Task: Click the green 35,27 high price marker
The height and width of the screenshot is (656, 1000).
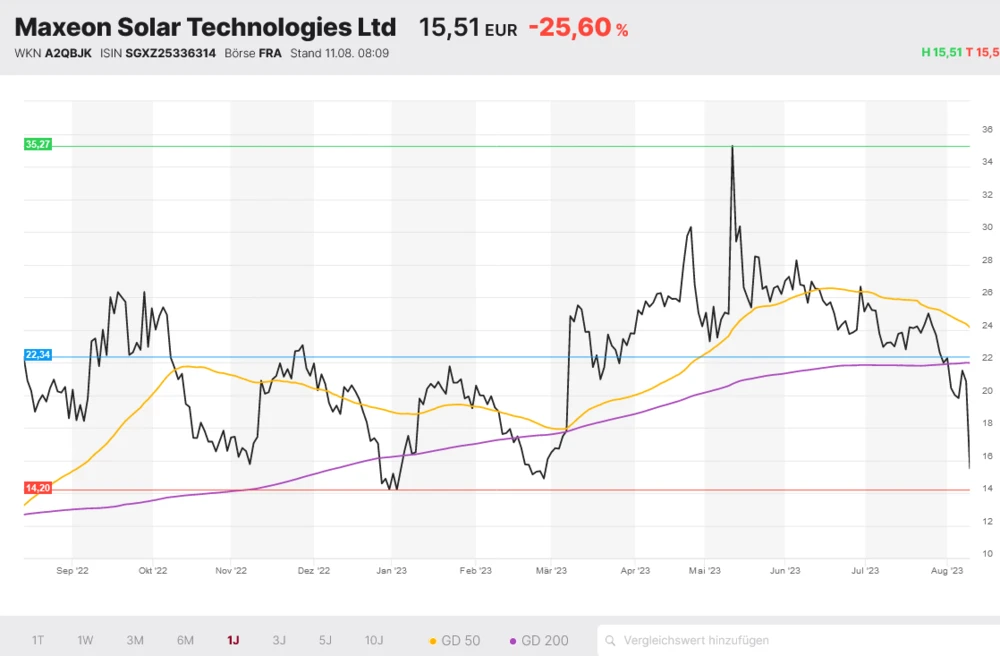Action: click(x=37, y=145)
